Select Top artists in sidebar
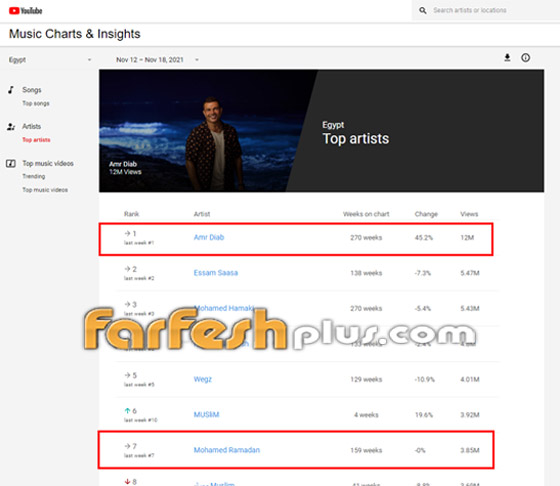The width and height of the screenshot is (560, 486). click(x=36, y=140)
